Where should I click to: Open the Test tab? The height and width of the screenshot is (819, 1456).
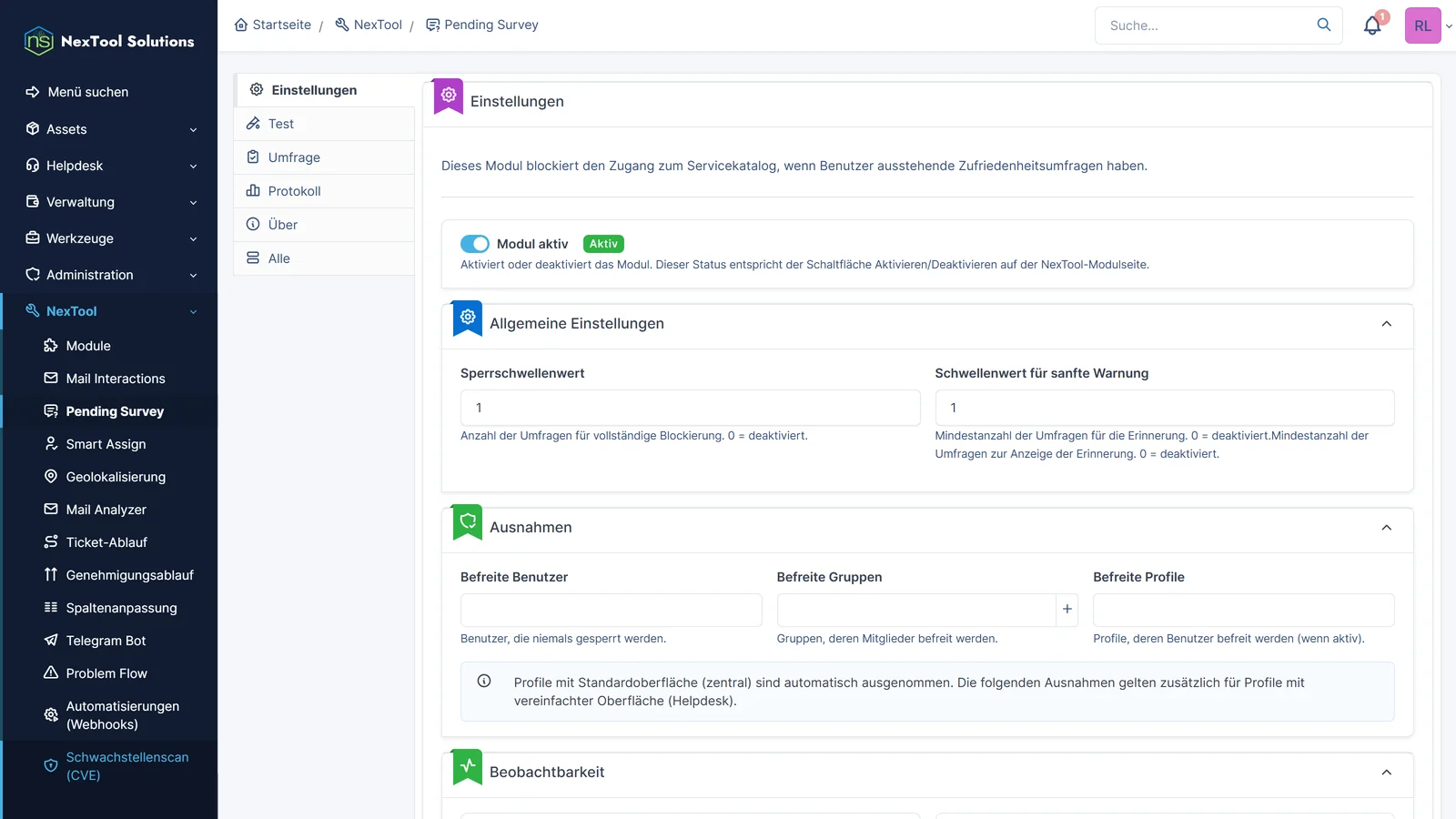click(x=324, y=124)
